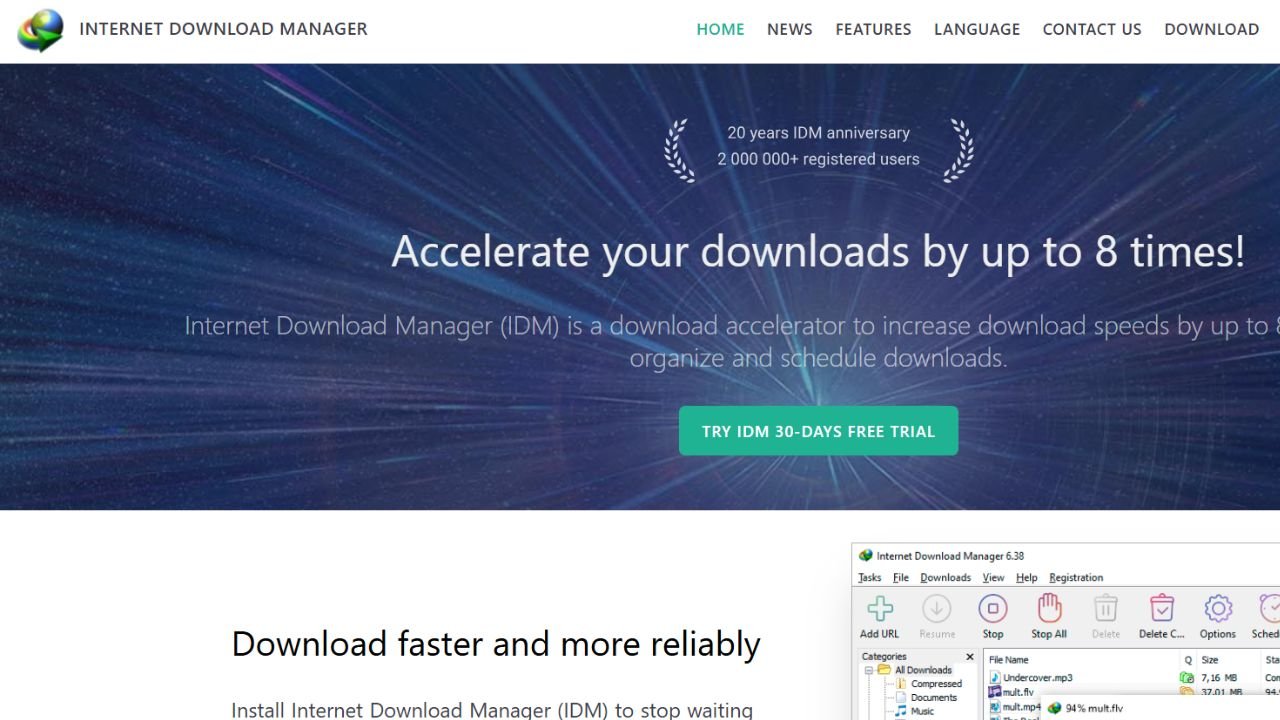Click the Q column header
Viewport: 1280px width, 720px height.
[1188, 660]
